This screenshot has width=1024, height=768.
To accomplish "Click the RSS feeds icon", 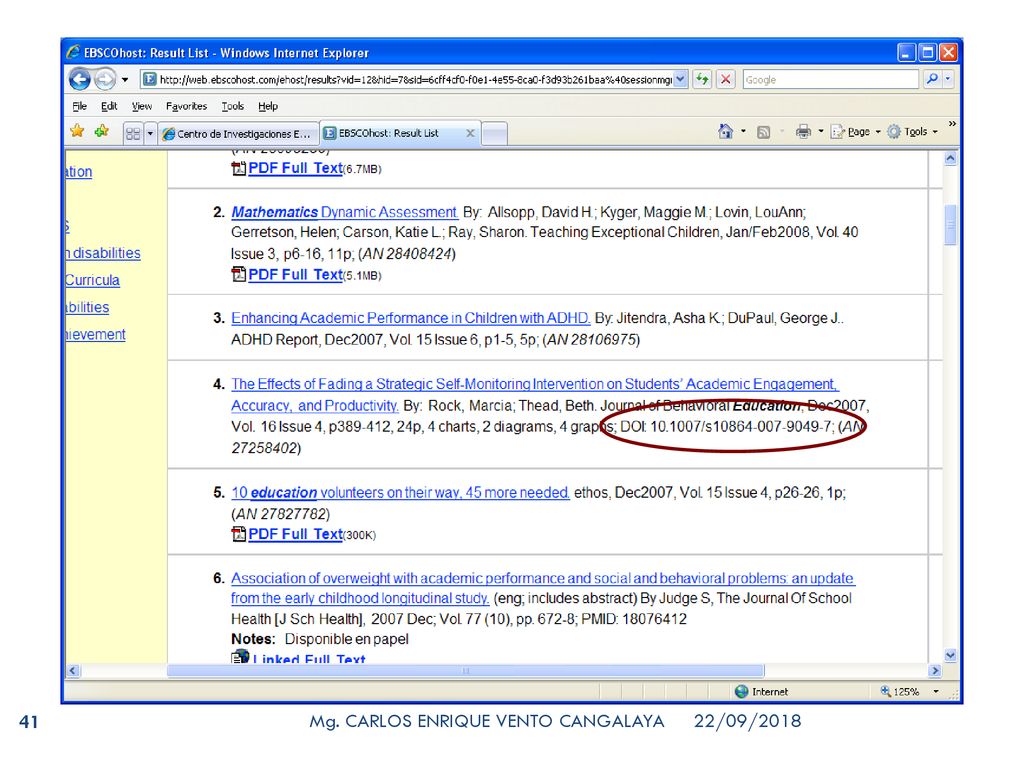I will click(763, 132).
